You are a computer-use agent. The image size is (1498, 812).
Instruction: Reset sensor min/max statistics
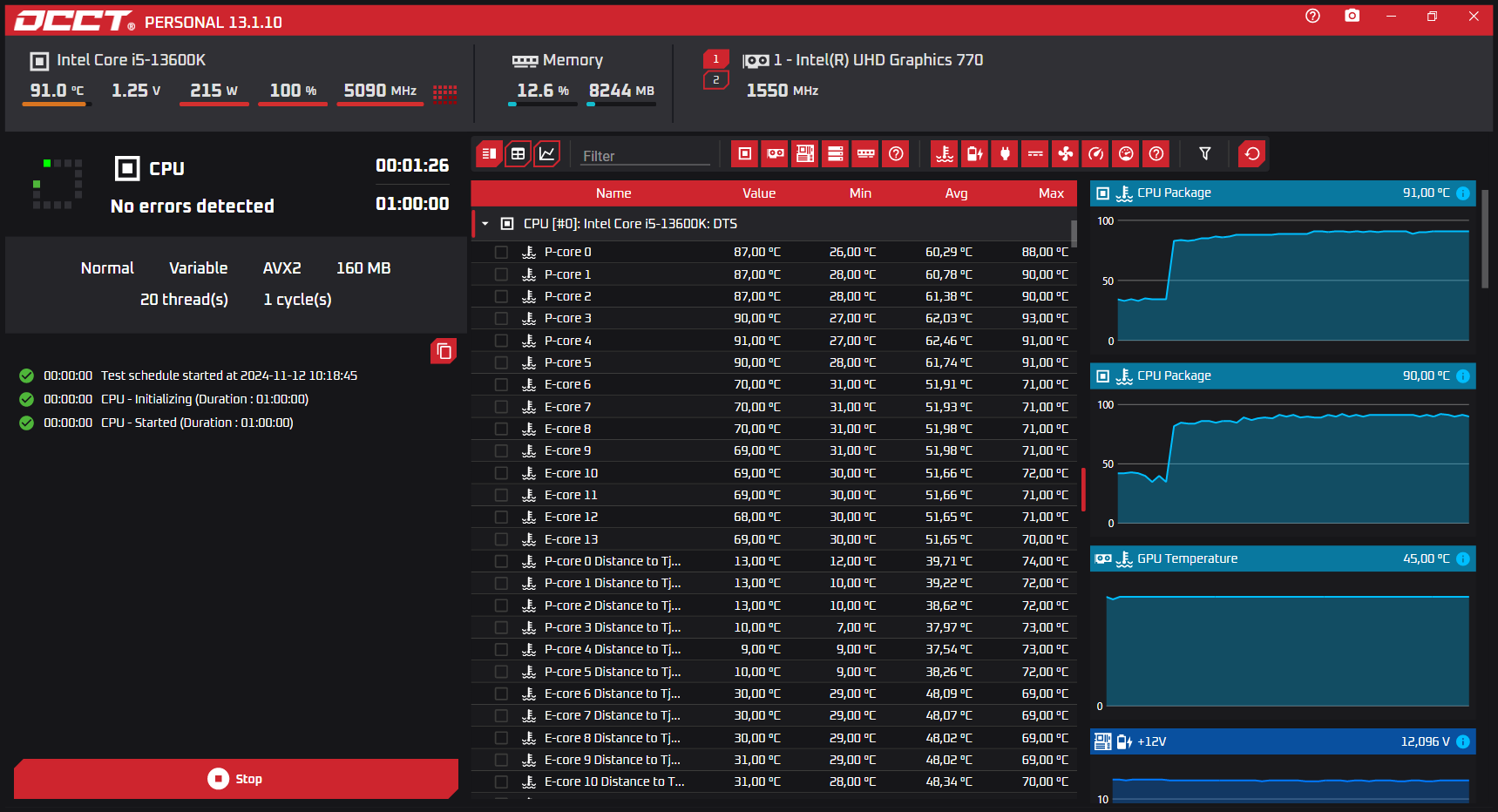(1252, 154)
